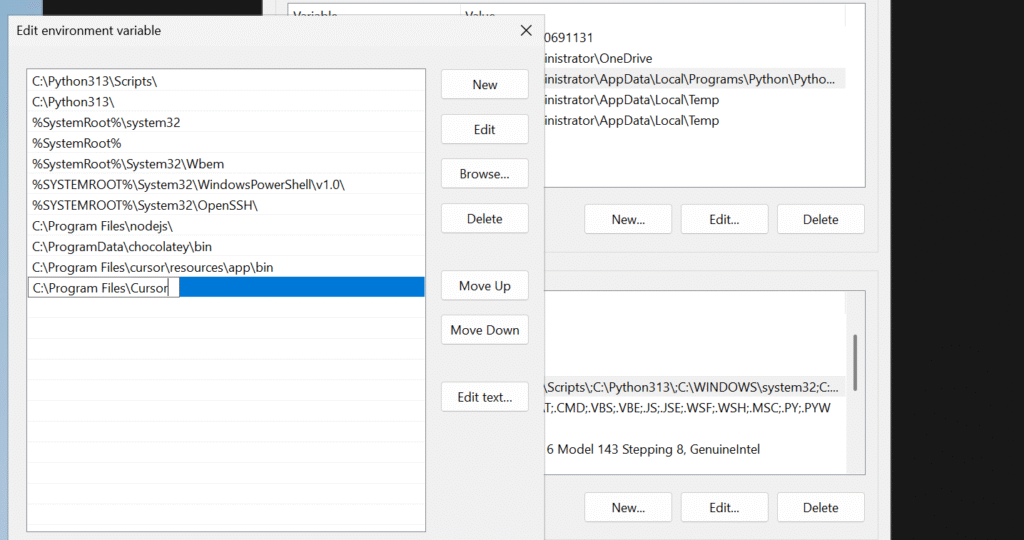Viewport: 1024px width, 540px height.
Task: Select the System32\OpenSSH\ path entry
Action: (226, 205)
